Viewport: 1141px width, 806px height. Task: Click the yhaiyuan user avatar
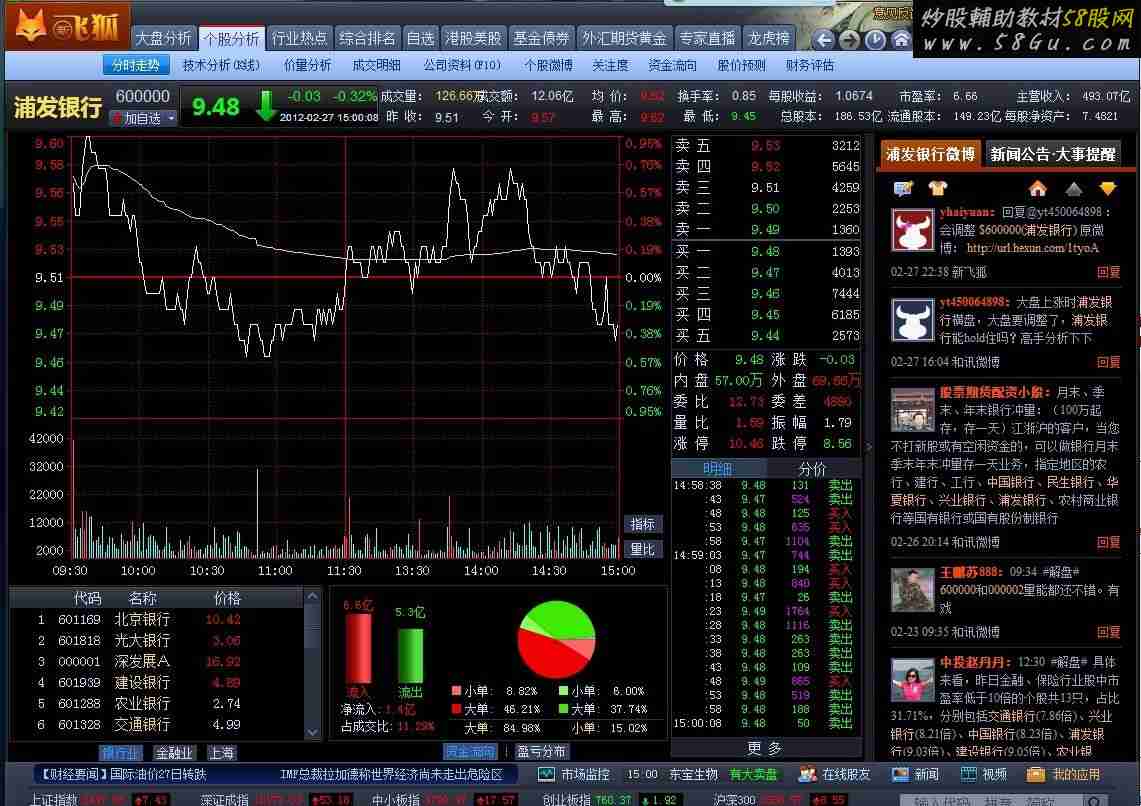tap(913, 230)
